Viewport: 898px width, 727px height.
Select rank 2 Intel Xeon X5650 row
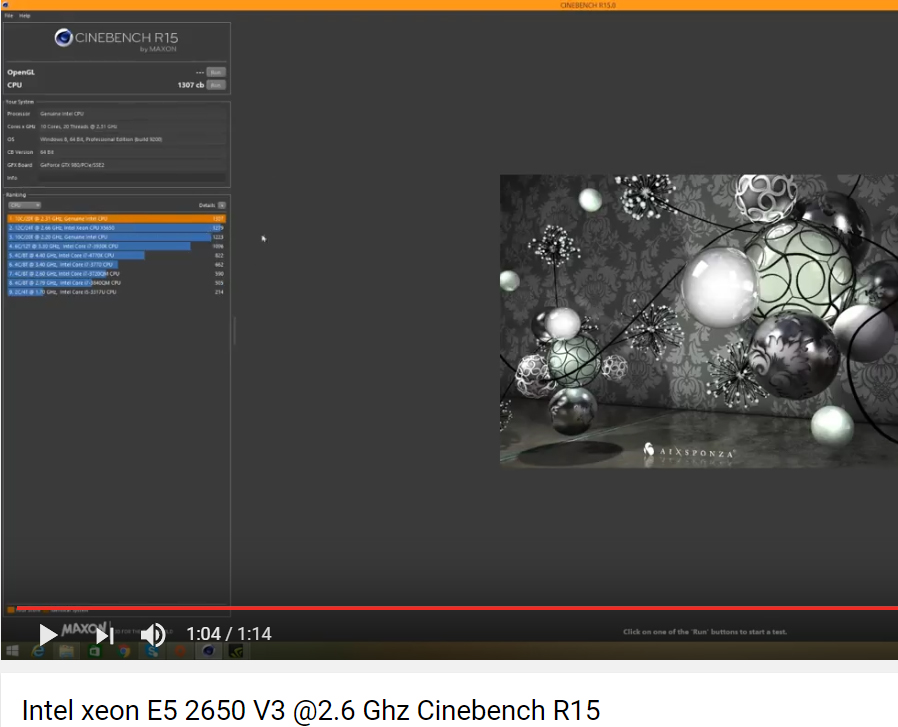(x=116, y=227)
